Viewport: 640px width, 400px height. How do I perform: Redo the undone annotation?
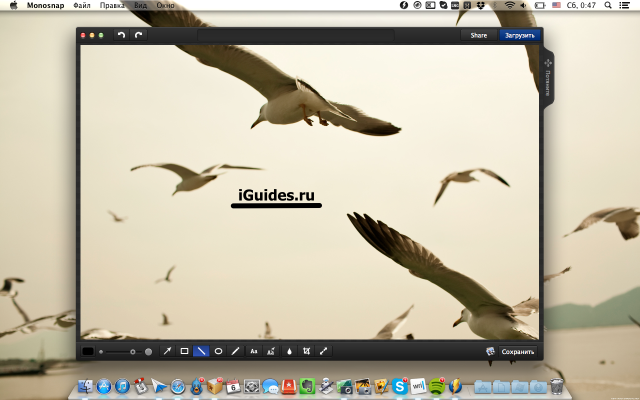[139, 35]
